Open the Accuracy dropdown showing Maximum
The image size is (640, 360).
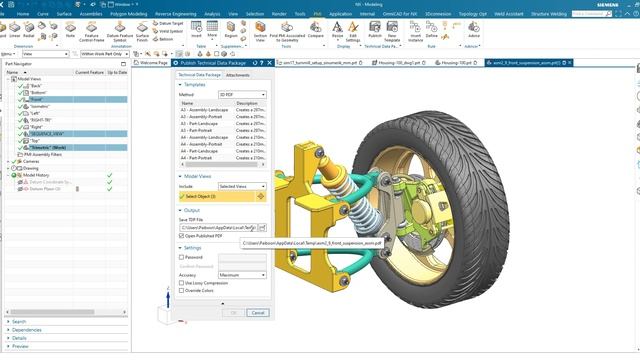tap(242, 275)
